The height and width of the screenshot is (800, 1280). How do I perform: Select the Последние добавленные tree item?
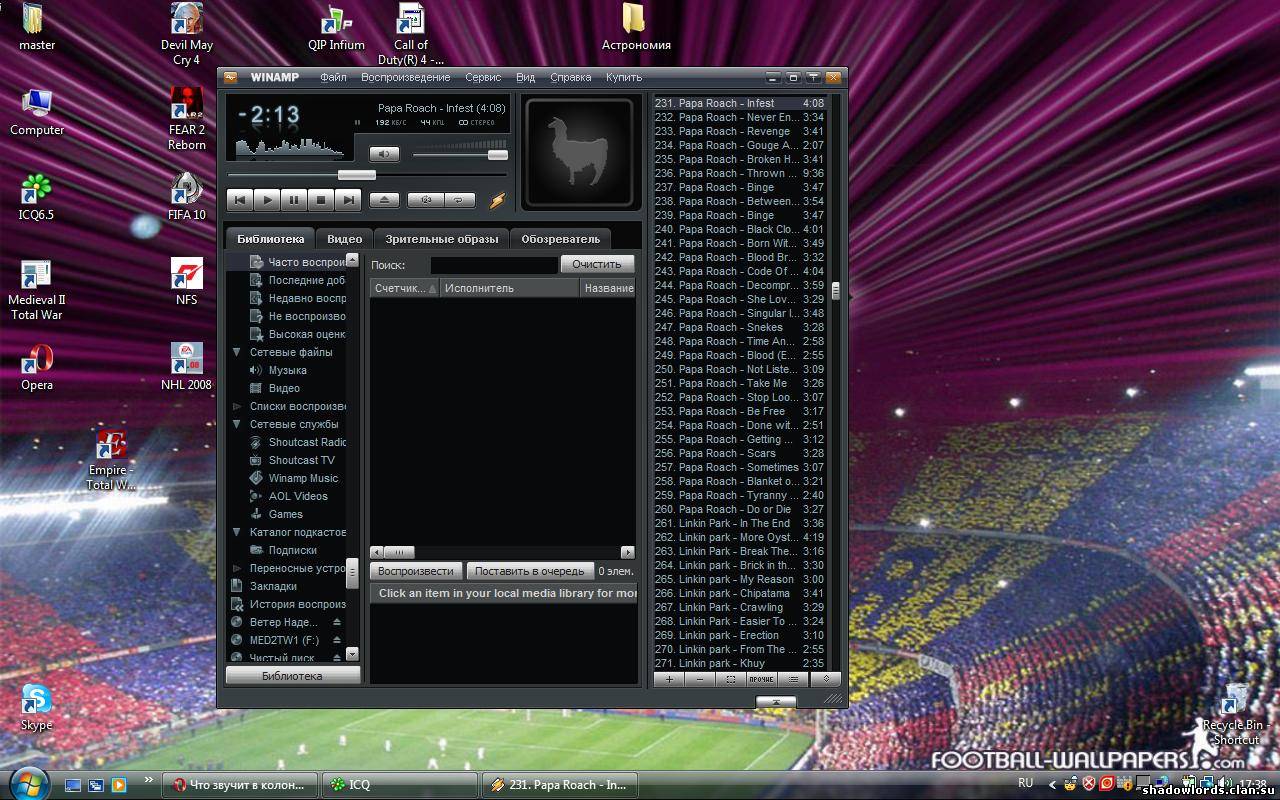coord(297,280)
